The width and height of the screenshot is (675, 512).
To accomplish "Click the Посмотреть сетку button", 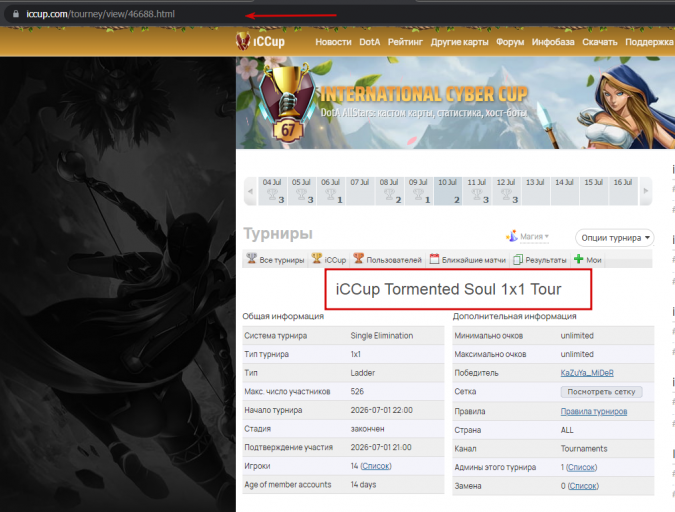I will click(601, 392).
